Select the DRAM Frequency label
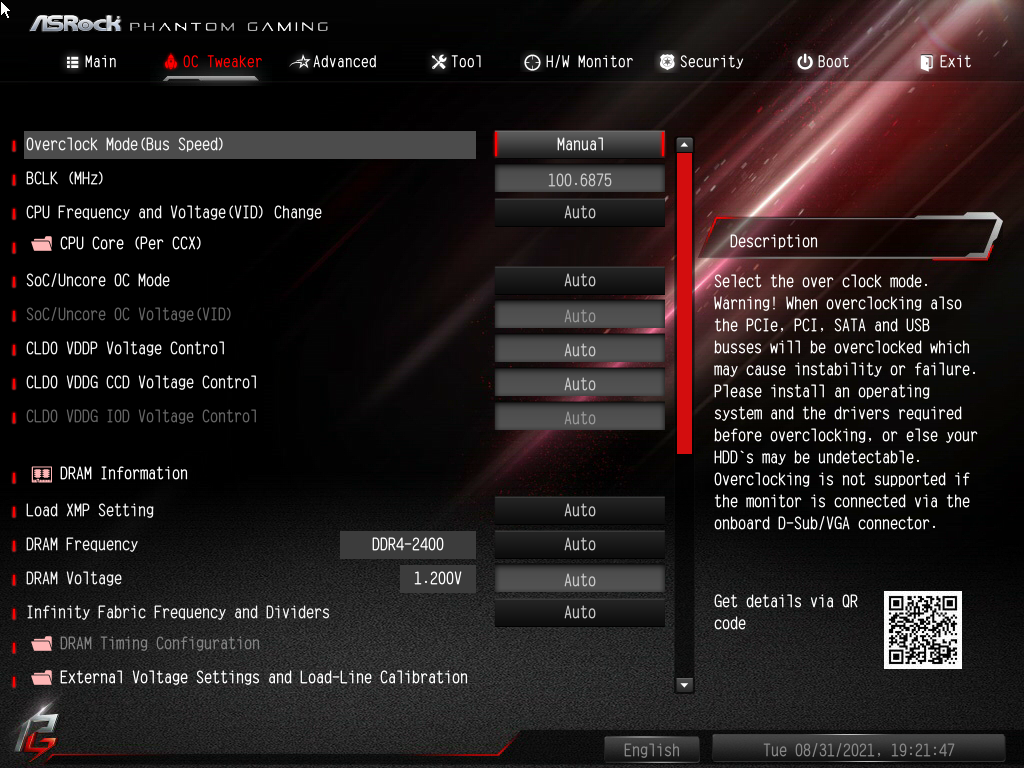This screenshot has width=1024, height=768. click(82, 544)
